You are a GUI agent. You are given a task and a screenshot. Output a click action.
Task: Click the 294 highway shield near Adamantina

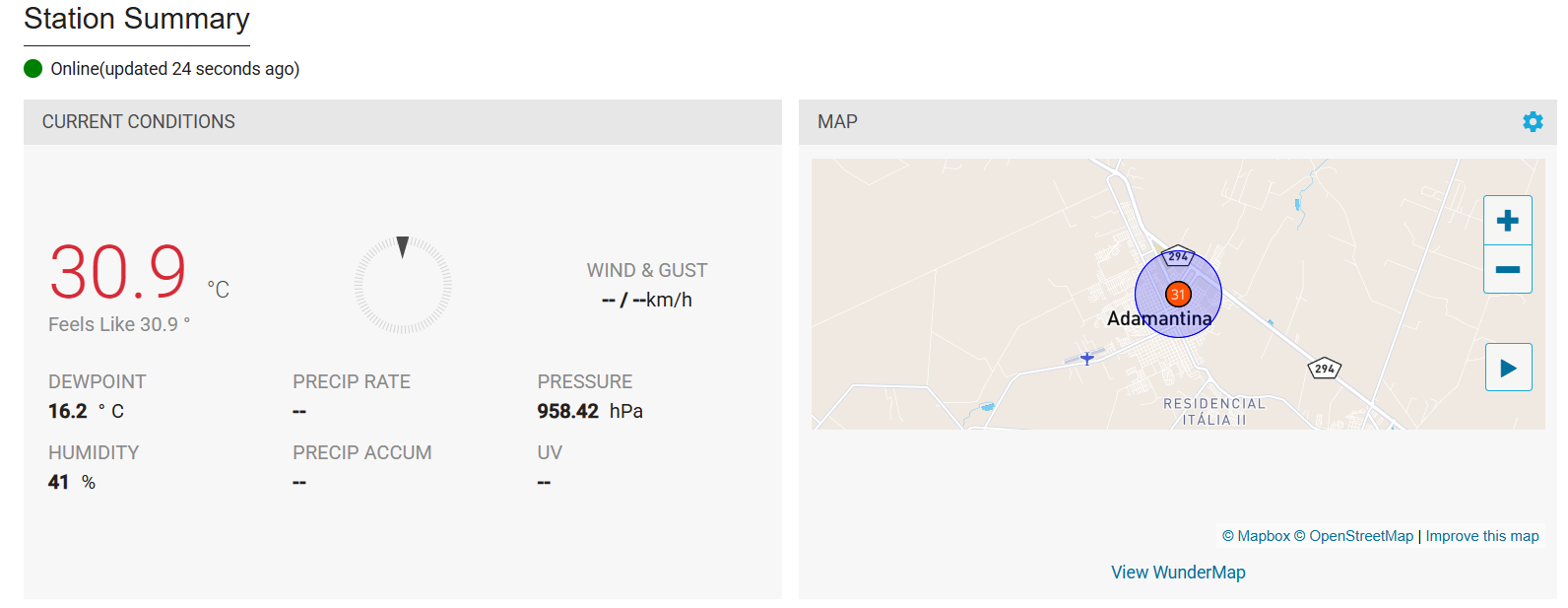click(1178, 256)
